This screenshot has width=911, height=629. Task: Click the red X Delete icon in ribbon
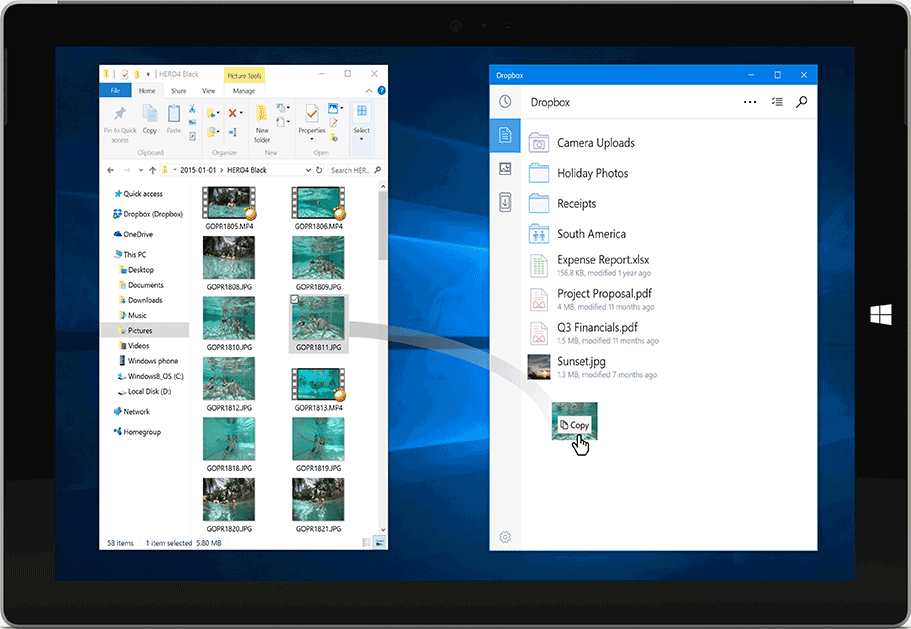coord(232,113)
